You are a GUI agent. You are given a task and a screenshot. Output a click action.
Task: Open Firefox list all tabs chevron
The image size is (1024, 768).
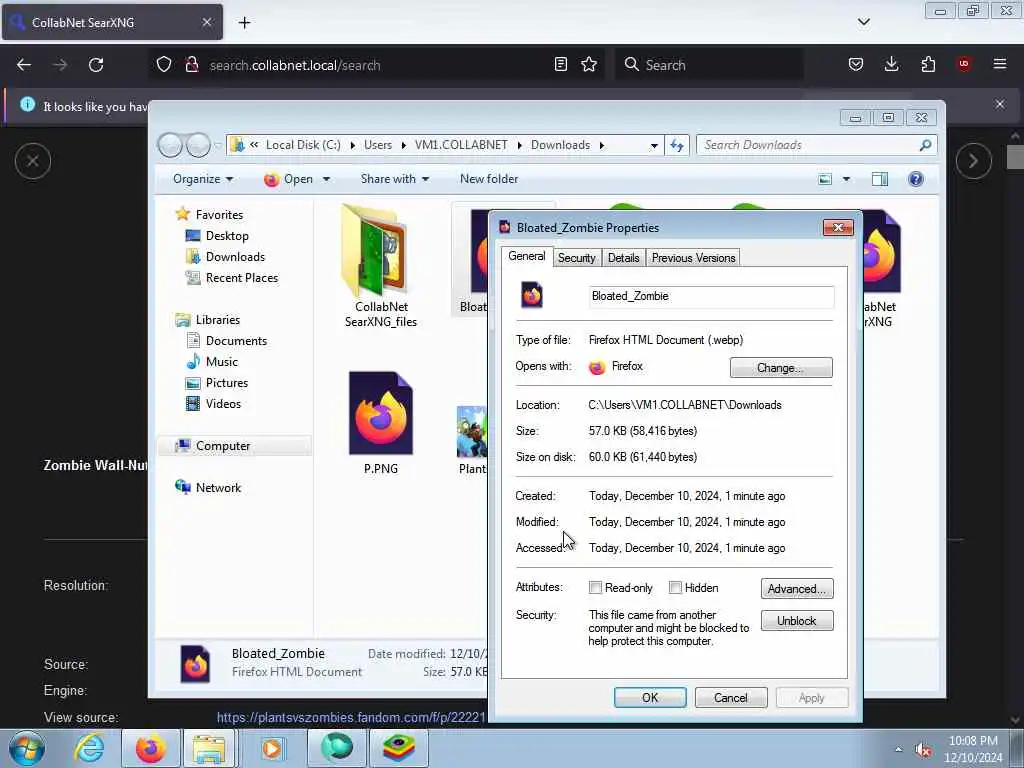[x=863, y=22]
